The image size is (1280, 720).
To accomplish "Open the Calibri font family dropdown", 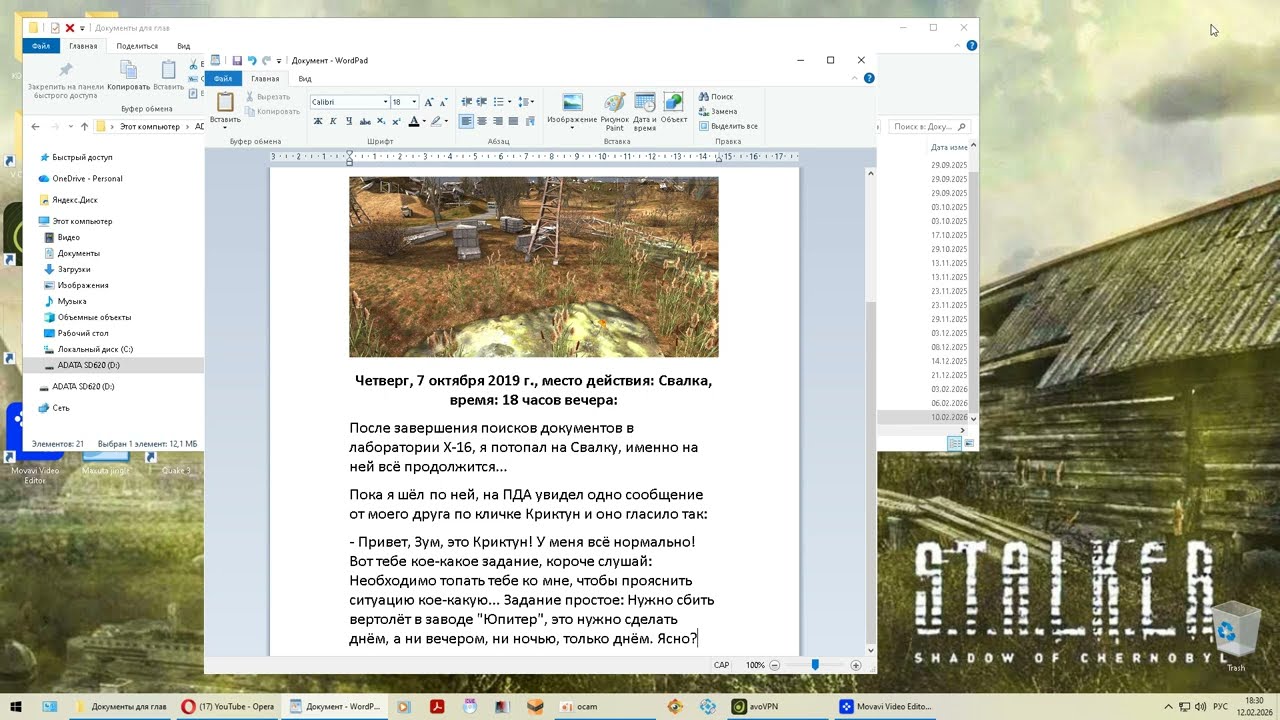I will [385, 102].
